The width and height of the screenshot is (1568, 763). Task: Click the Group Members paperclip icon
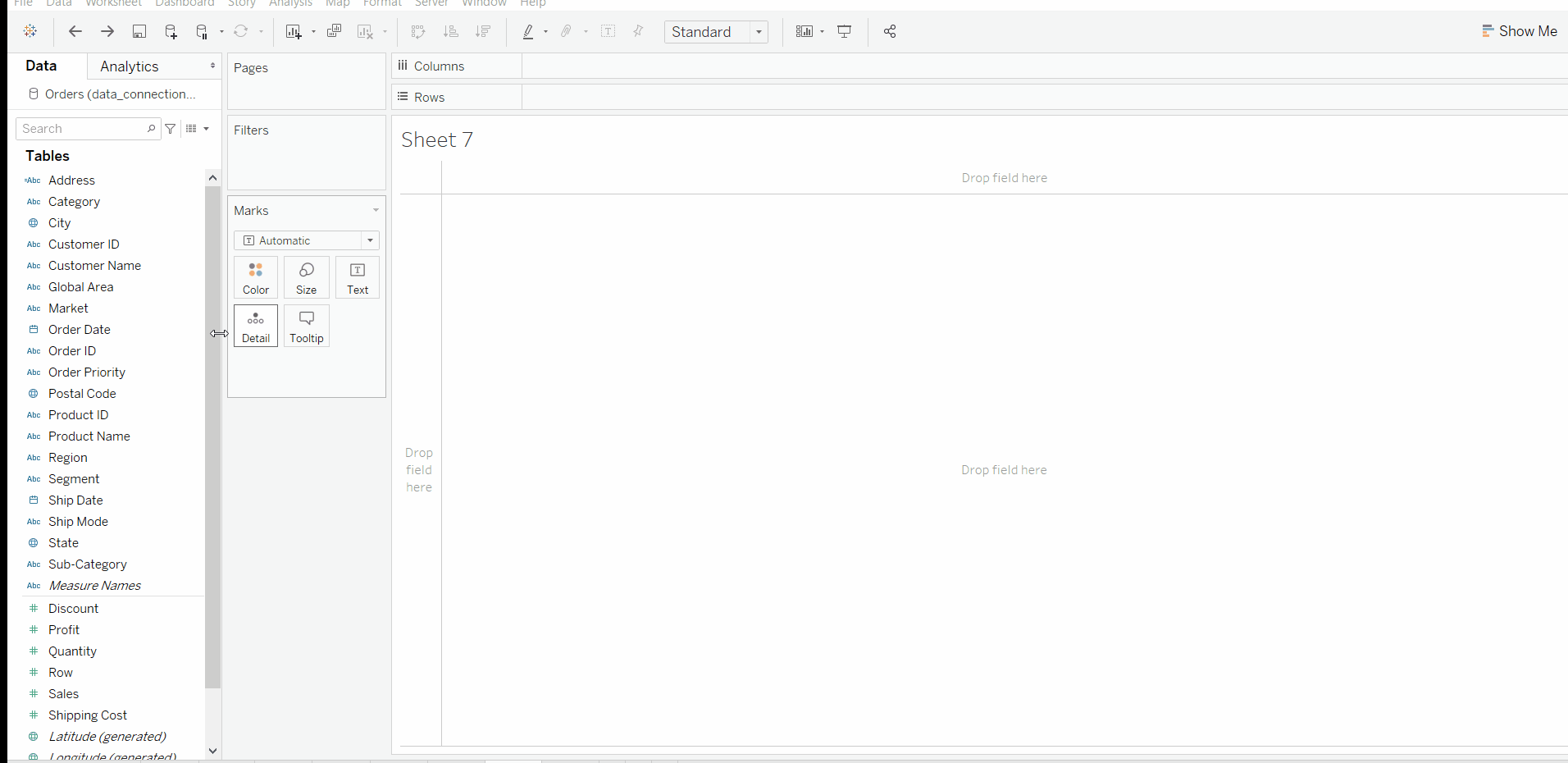point(566,31)
